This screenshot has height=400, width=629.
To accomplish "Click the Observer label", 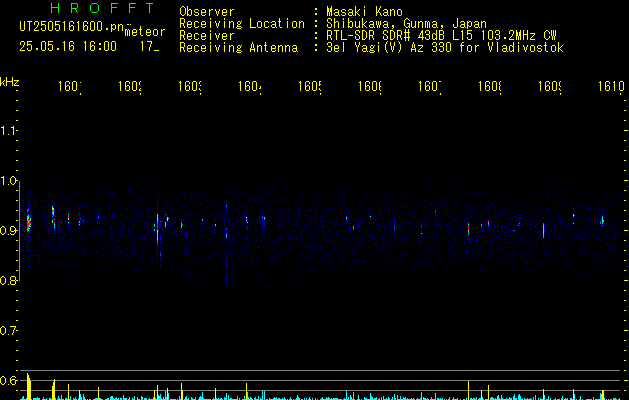I will click(207, 11).
